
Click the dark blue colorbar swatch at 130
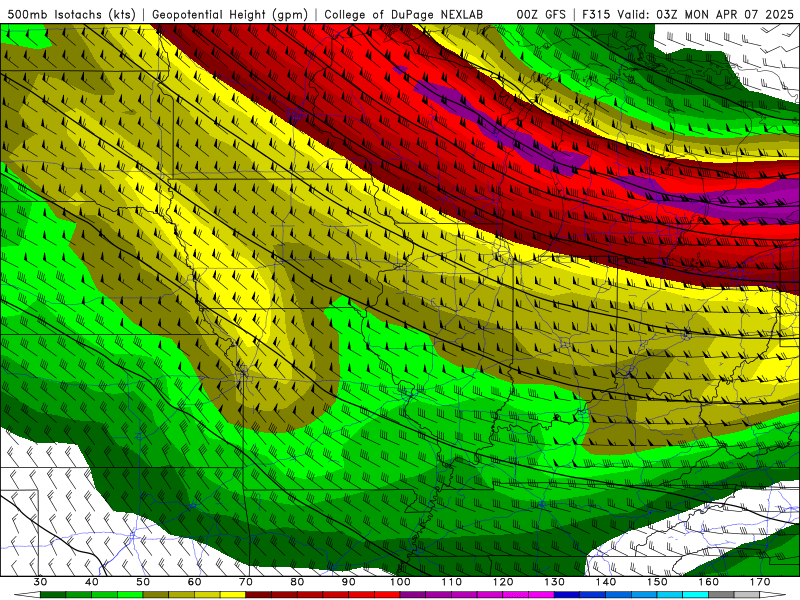tap(567, 595)
